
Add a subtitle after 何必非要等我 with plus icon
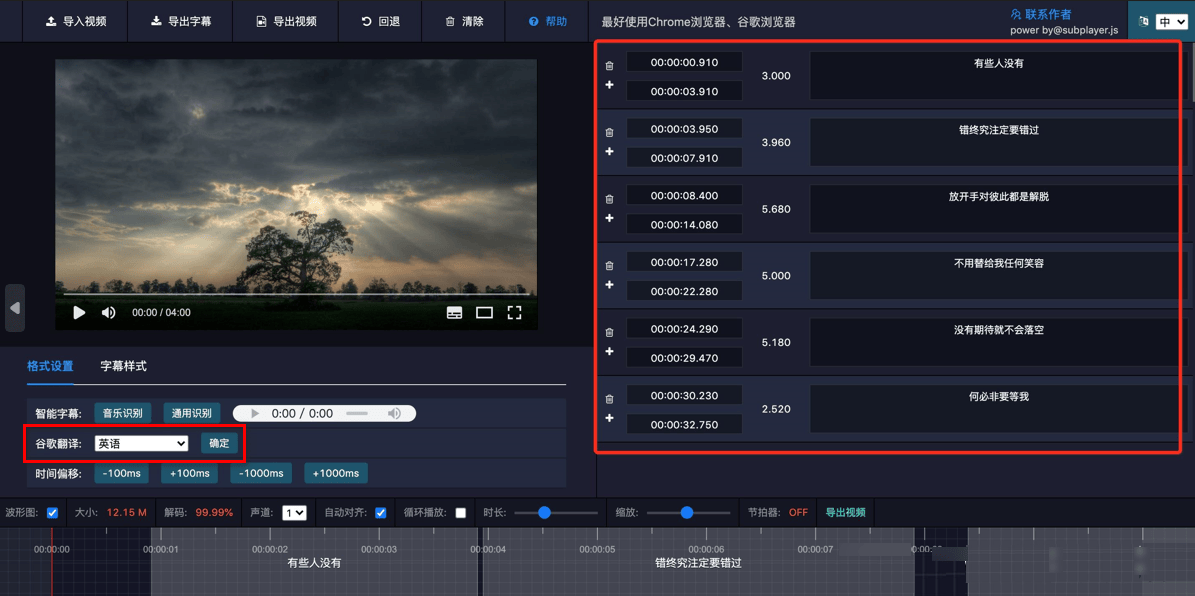(x=609, y=418)
